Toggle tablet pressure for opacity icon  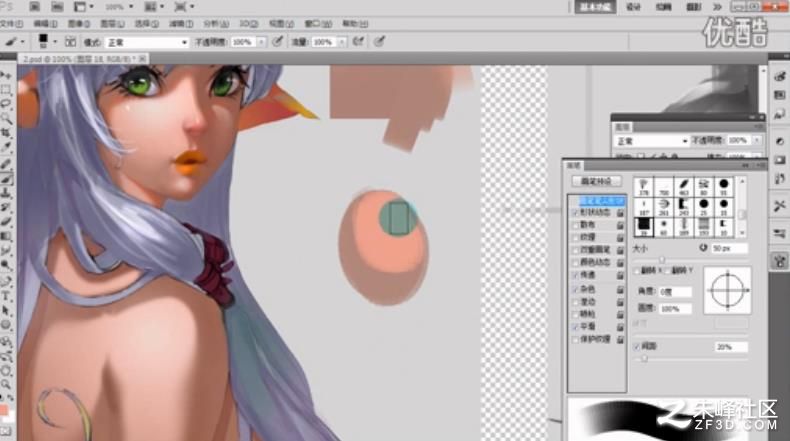coord(277,42)
